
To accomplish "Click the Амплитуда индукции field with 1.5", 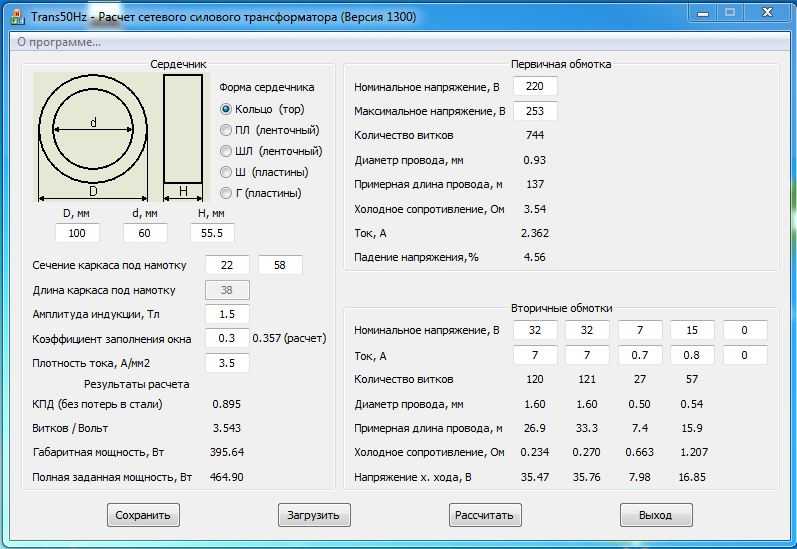I will tap(227, 314).
